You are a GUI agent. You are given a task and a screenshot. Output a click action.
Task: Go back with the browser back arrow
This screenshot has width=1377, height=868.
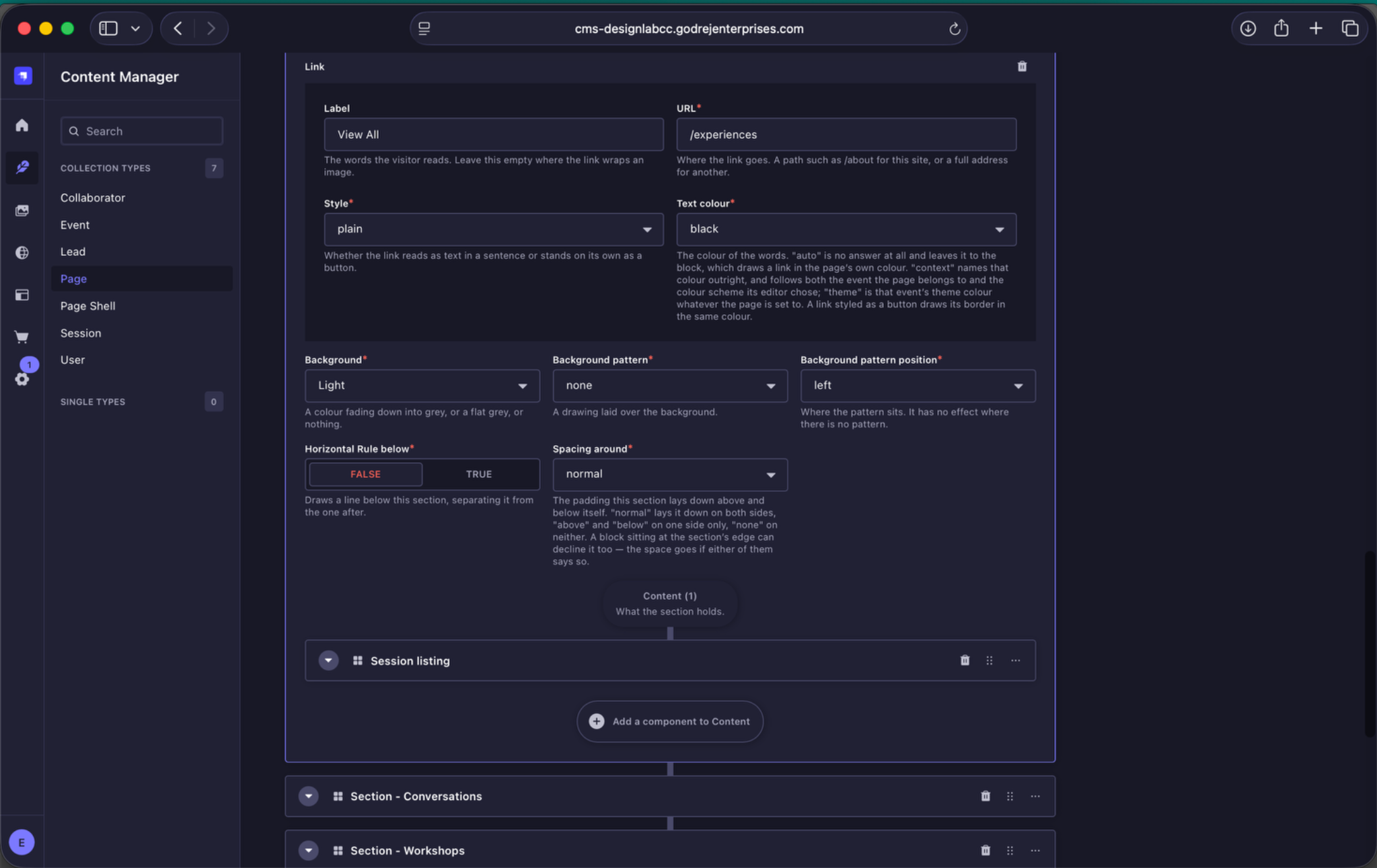[178, 28]
